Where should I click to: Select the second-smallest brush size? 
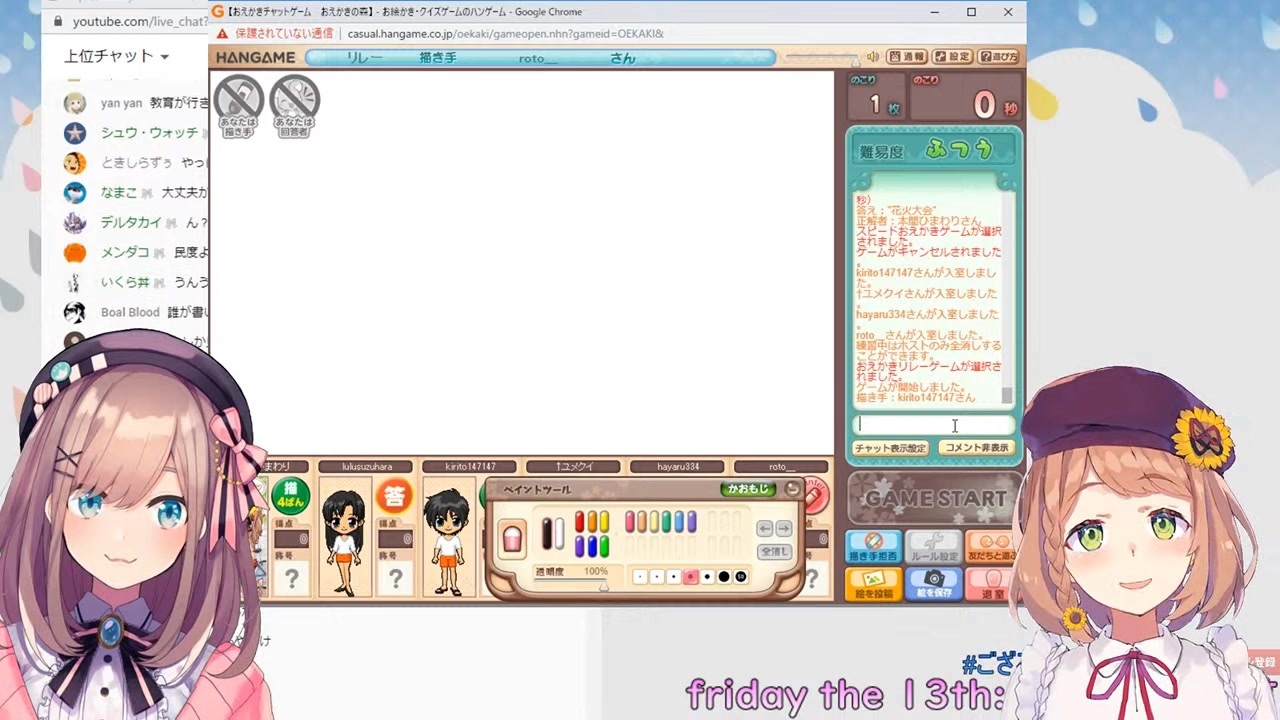[657, 577]
